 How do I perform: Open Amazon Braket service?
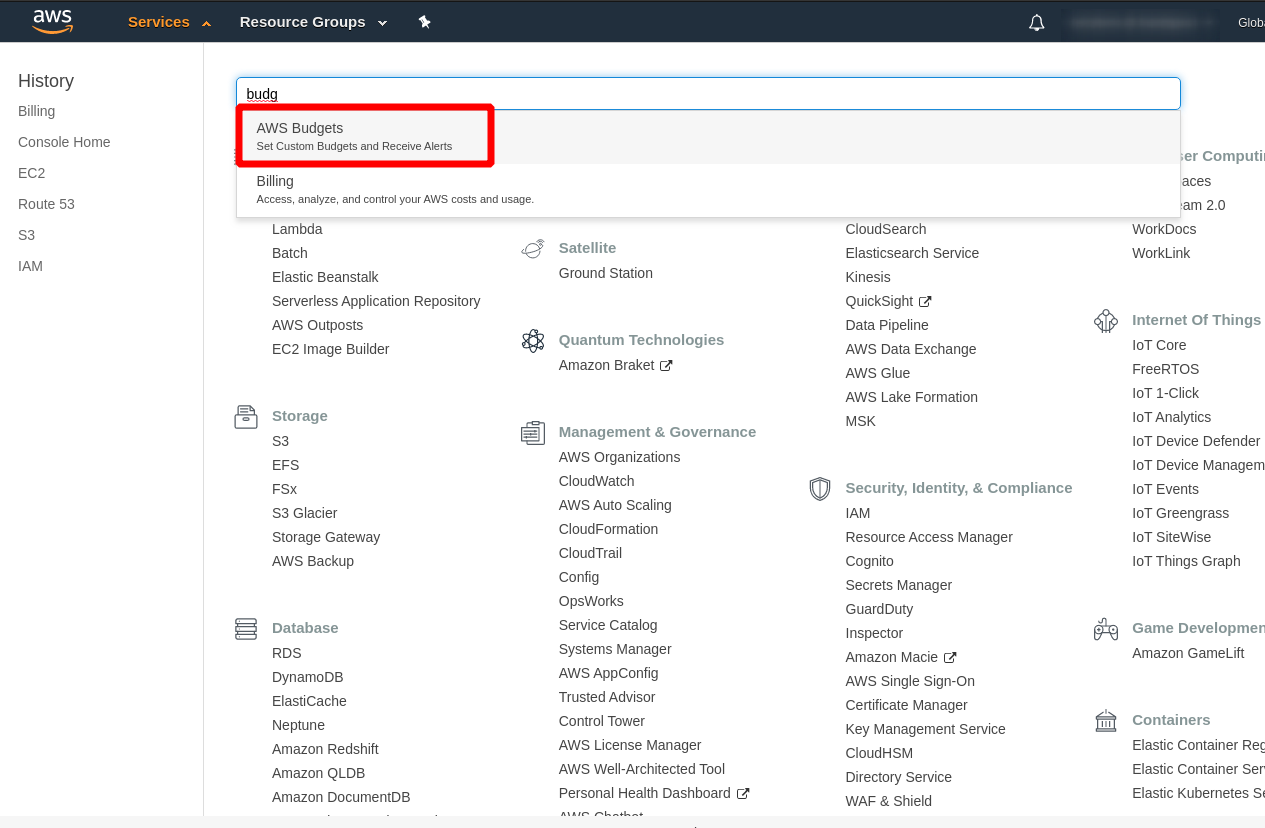[606, 365]
